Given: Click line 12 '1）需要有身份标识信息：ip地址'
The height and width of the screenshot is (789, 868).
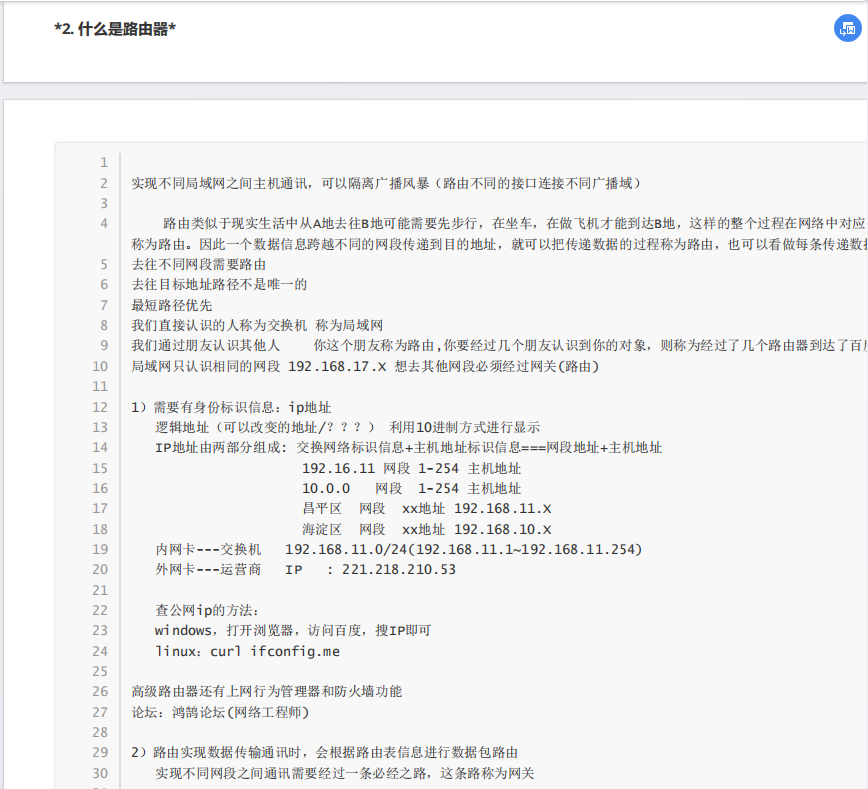Looking at the screenshot, I should (231, 407).
